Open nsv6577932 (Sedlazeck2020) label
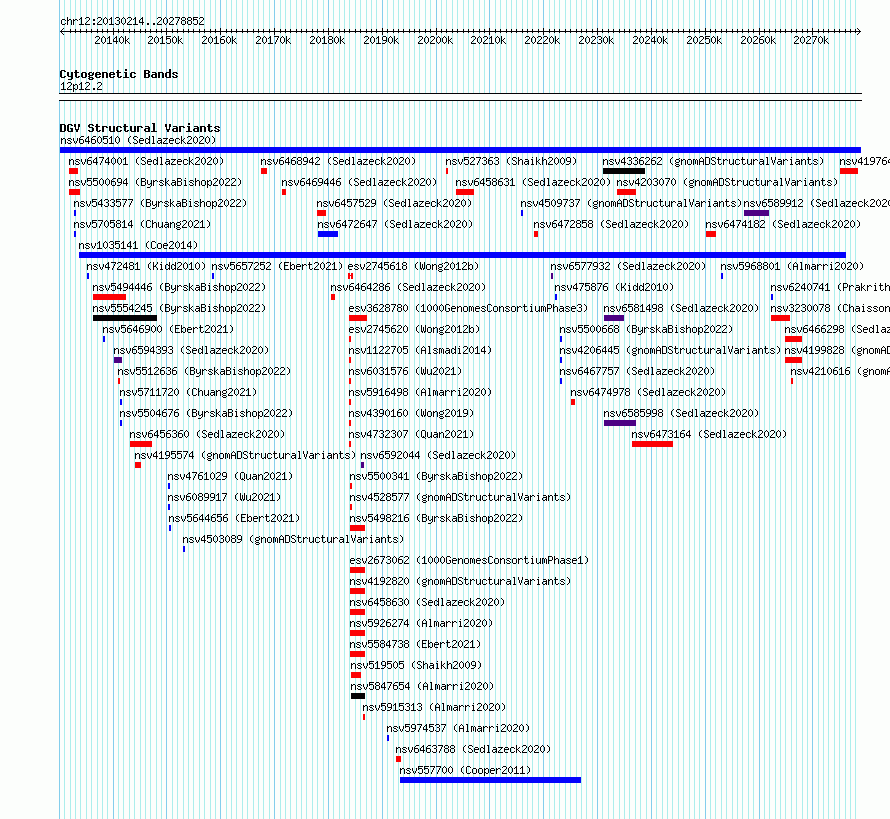The image size is (890, 819). click(x=628, y=266)
